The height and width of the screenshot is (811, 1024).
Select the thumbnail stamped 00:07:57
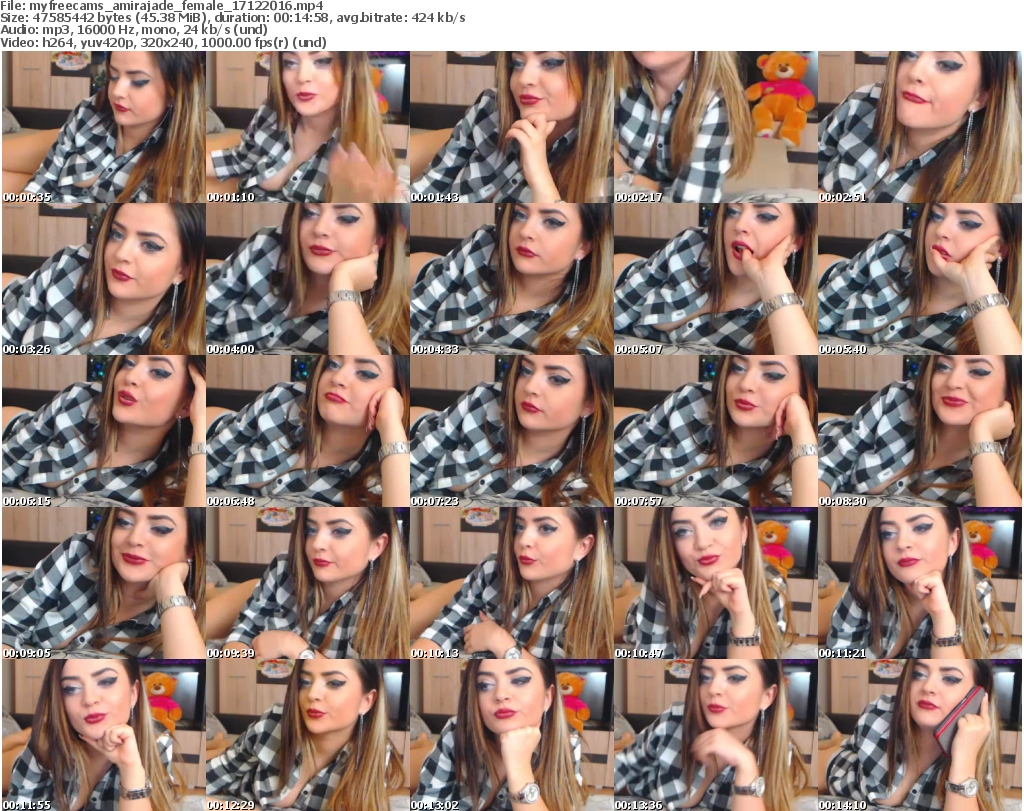tap(715, 432)
